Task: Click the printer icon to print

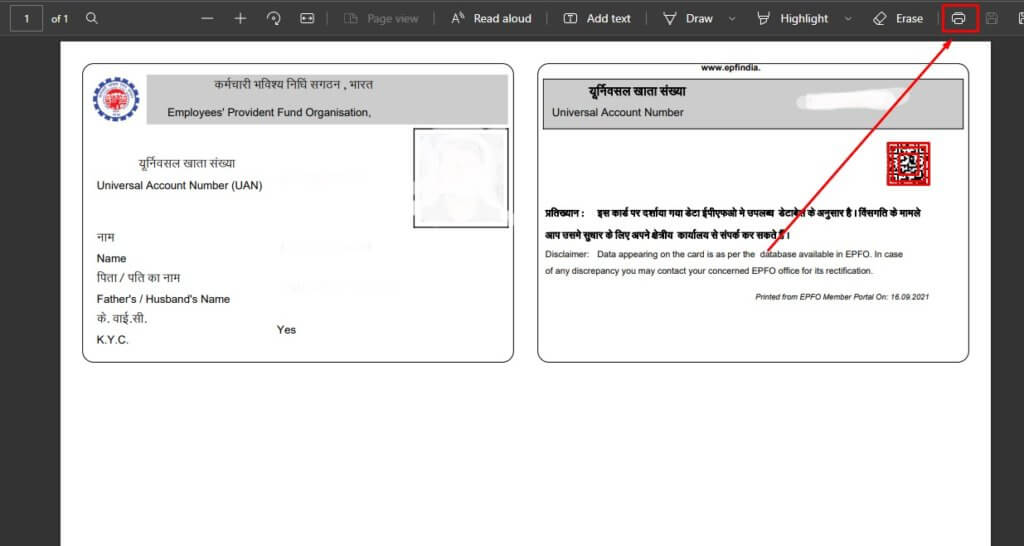Action: (x=958, y=18)
